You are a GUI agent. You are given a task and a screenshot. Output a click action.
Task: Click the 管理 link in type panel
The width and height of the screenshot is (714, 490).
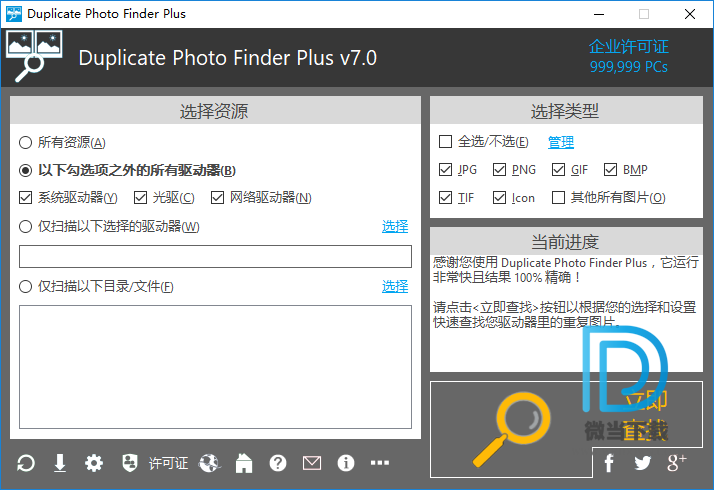(x=561, y=143)
